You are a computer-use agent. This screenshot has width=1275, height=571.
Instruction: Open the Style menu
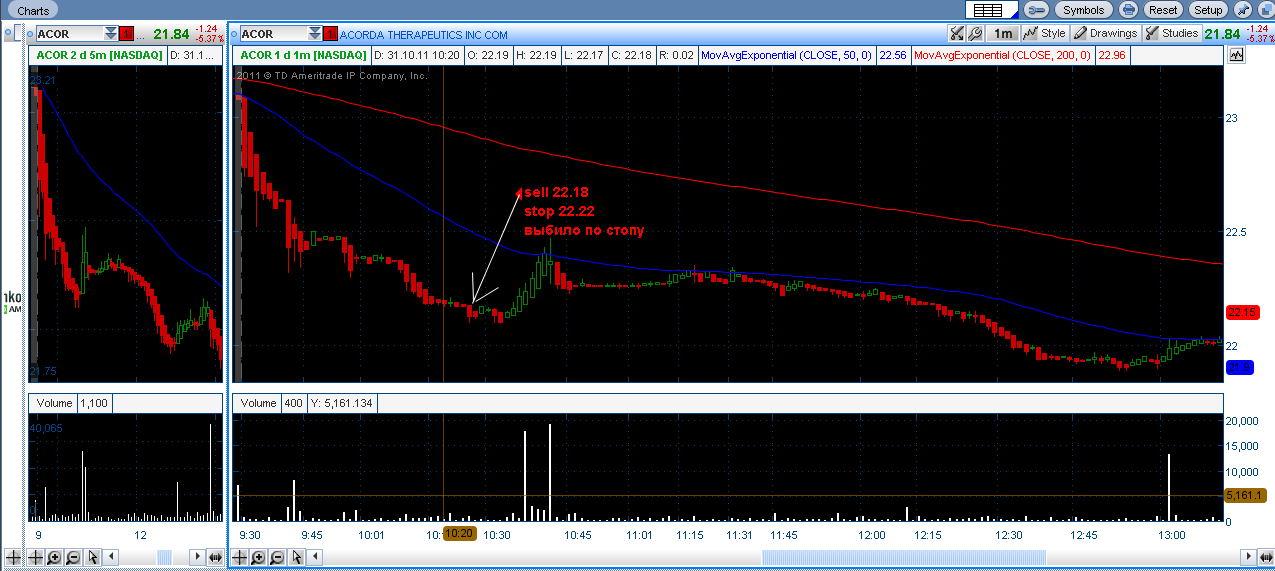pyautogui.click(x=1045, y=34)
